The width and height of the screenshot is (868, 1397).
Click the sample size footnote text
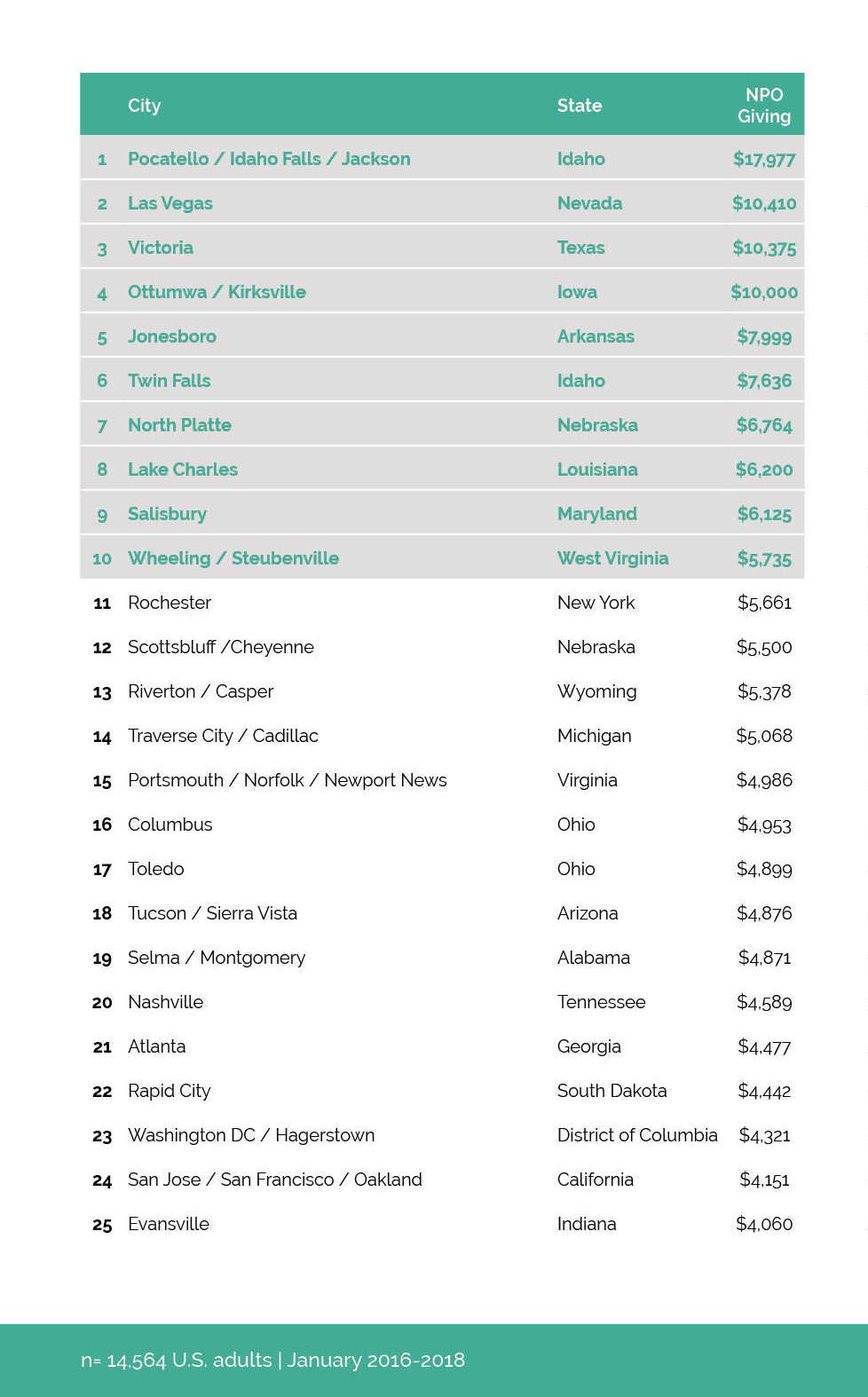[272, 1360]
